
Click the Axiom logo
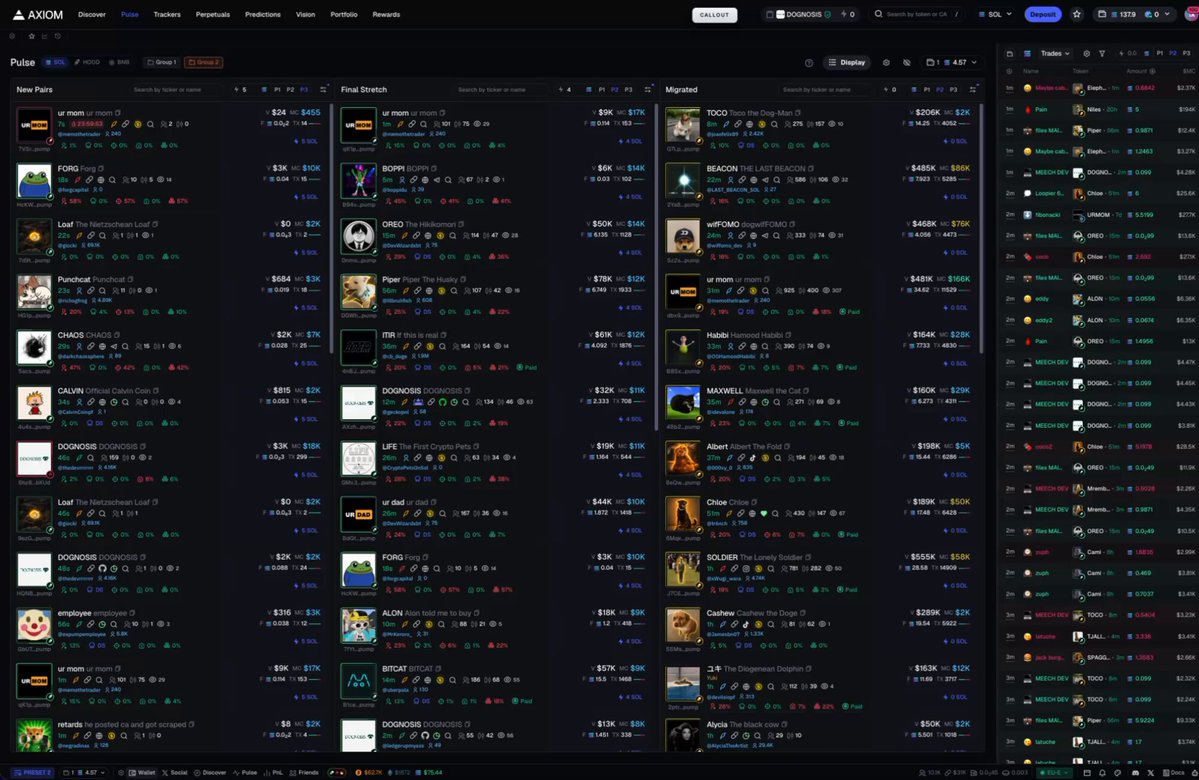click(37, 15)
